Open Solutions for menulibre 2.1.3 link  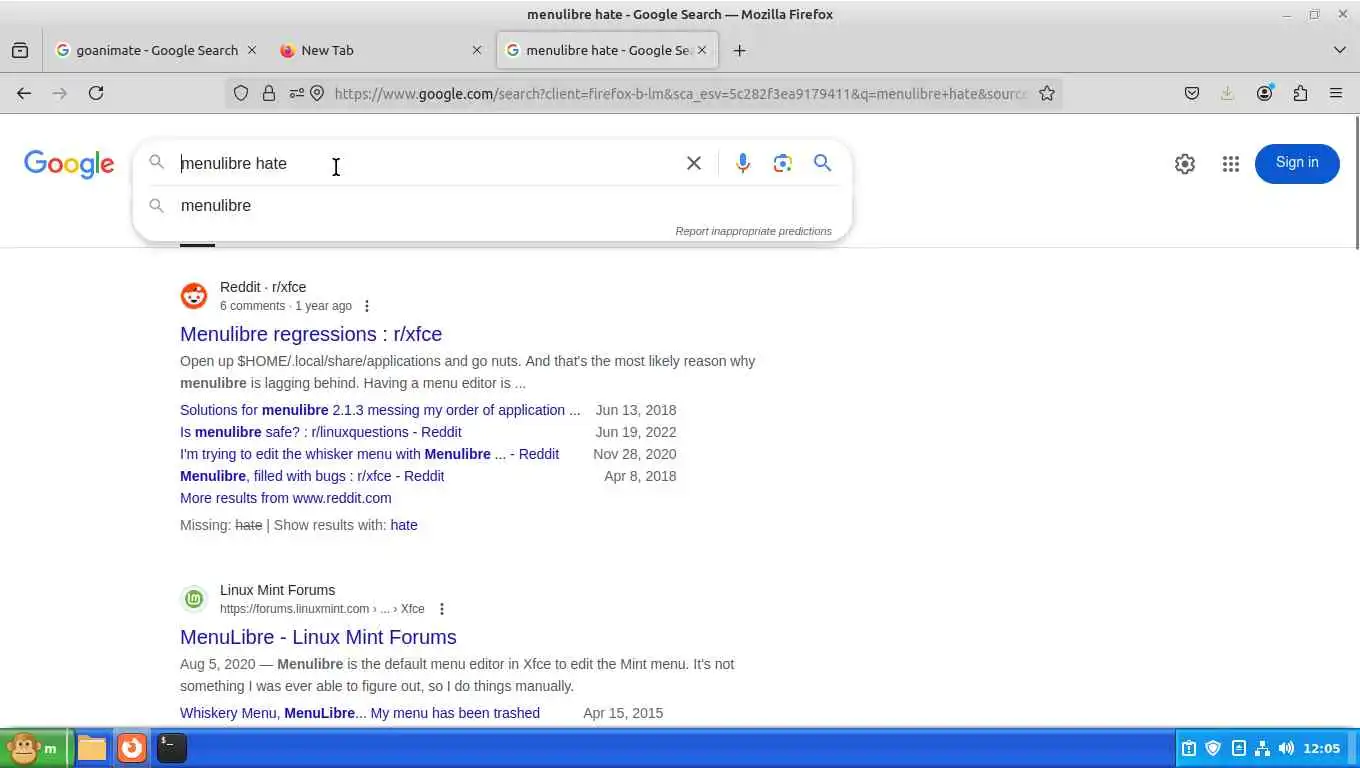pos(380,410)
